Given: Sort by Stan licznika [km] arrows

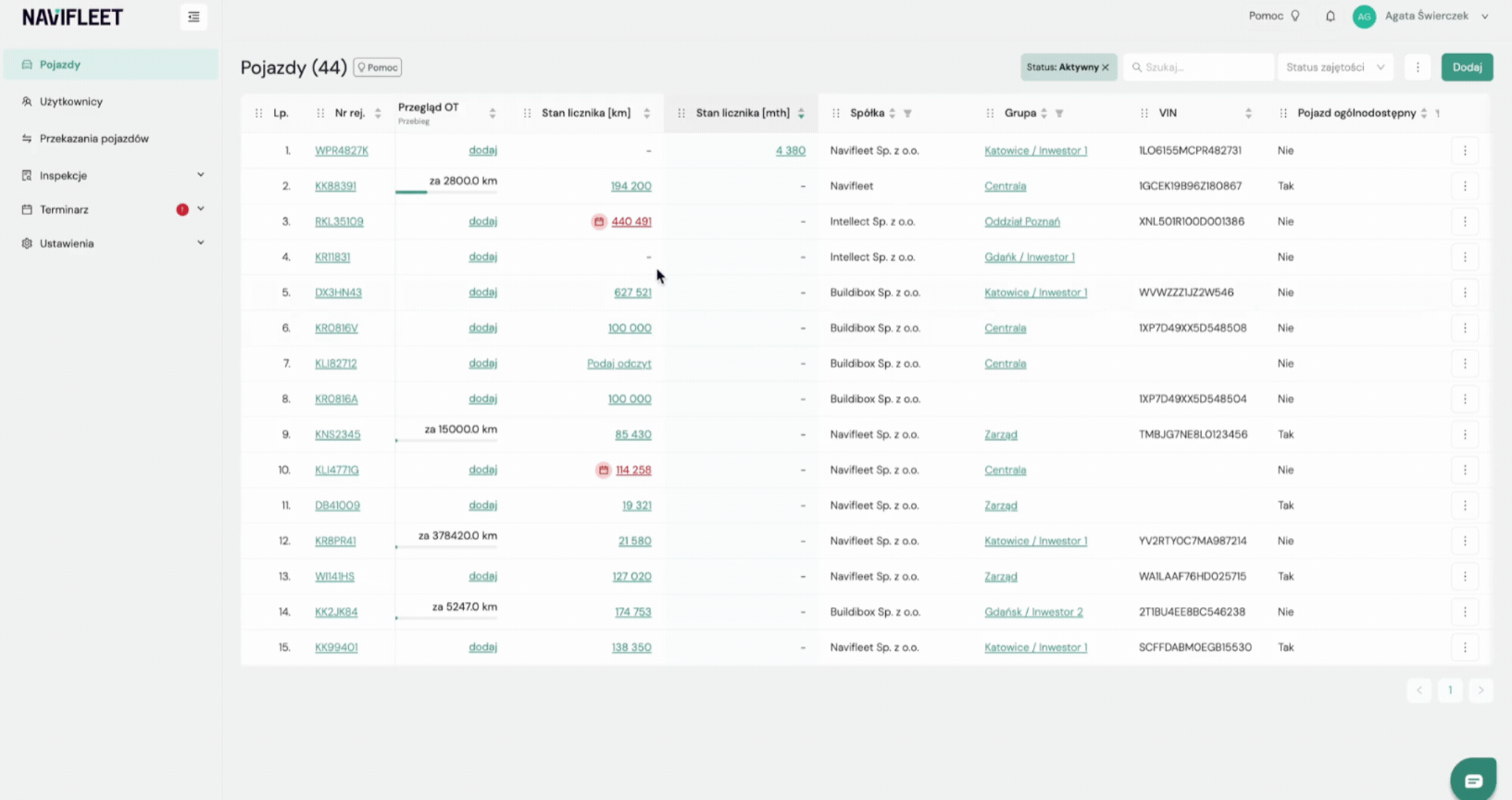Looking at the screenshot, I should pos(646,113).
